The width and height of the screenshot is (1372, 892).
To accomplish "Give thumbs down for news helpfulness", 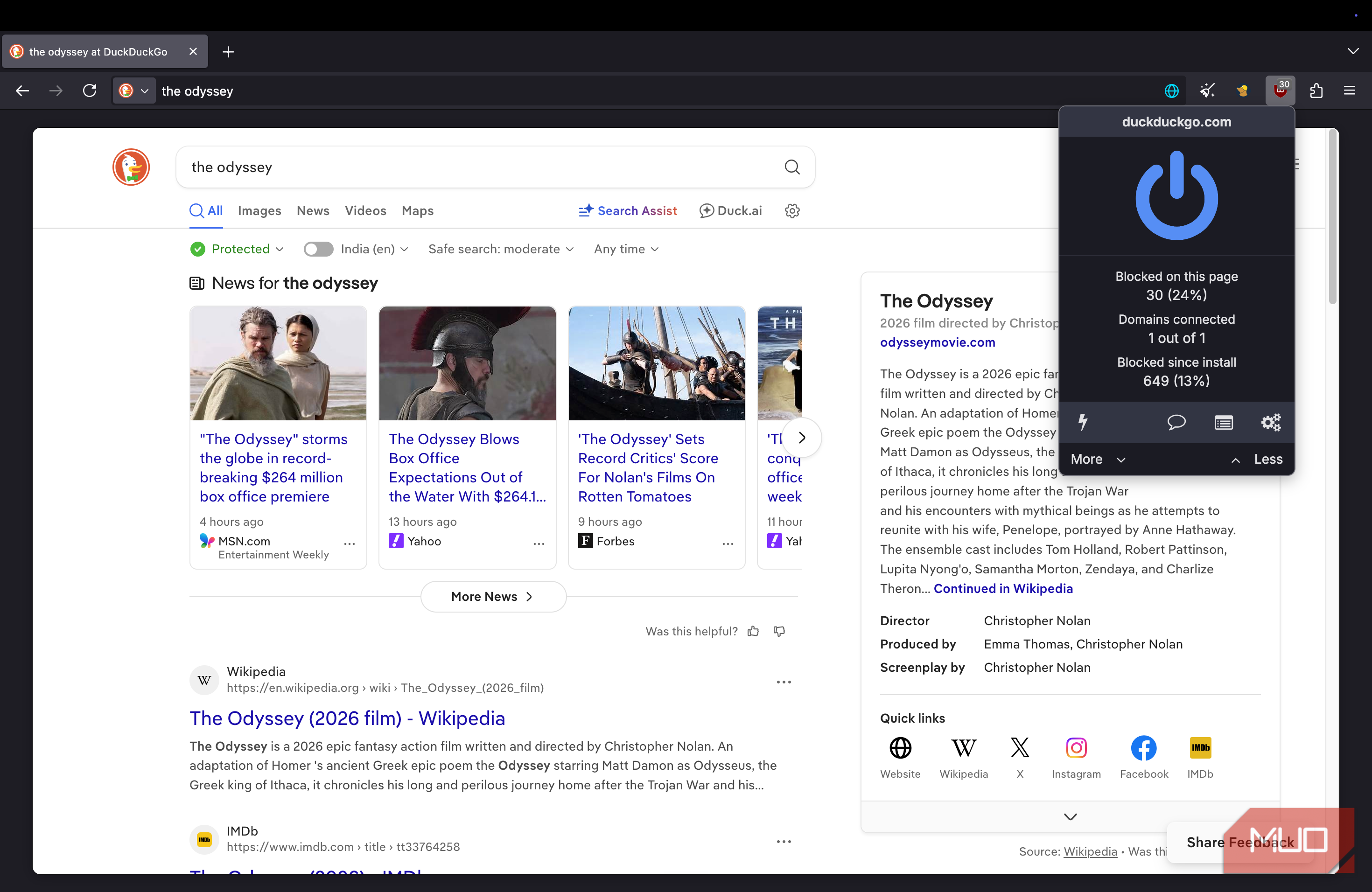I will pyautogui.click(x=779, y=632).
